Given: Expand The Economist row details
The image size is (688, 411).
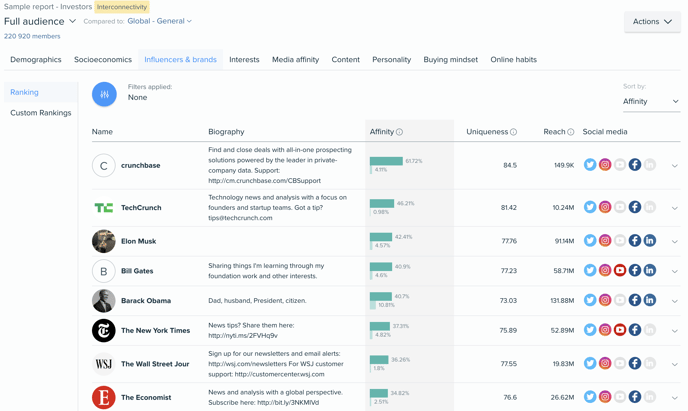Looking at the screenshot, I should tap(674, 398).
